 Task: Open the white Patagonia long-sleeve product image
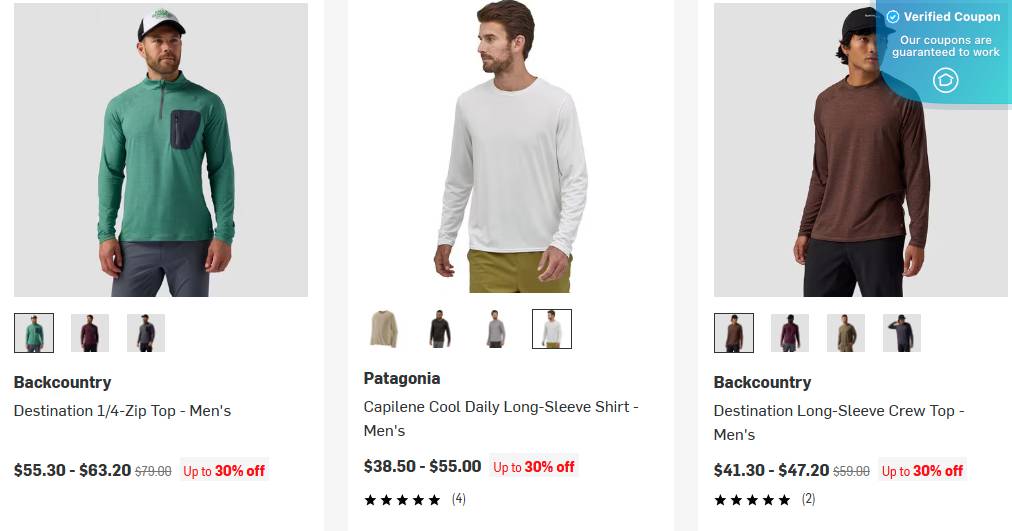click(x=511, y=148)
